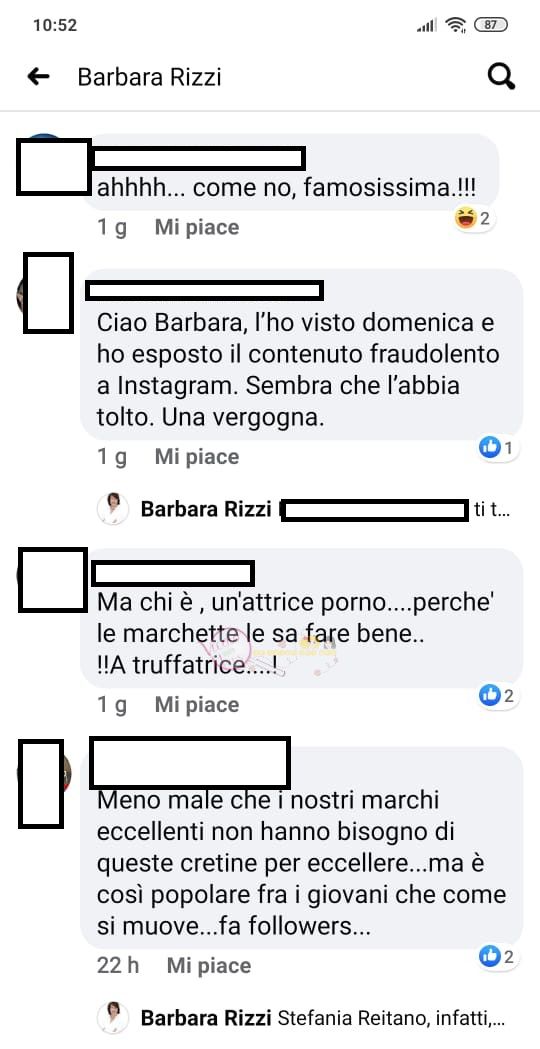This screenshot has width=540, height=1049.
Task: Like the 'famosissima' comment with Mi piace
Action: coord(197,227)
